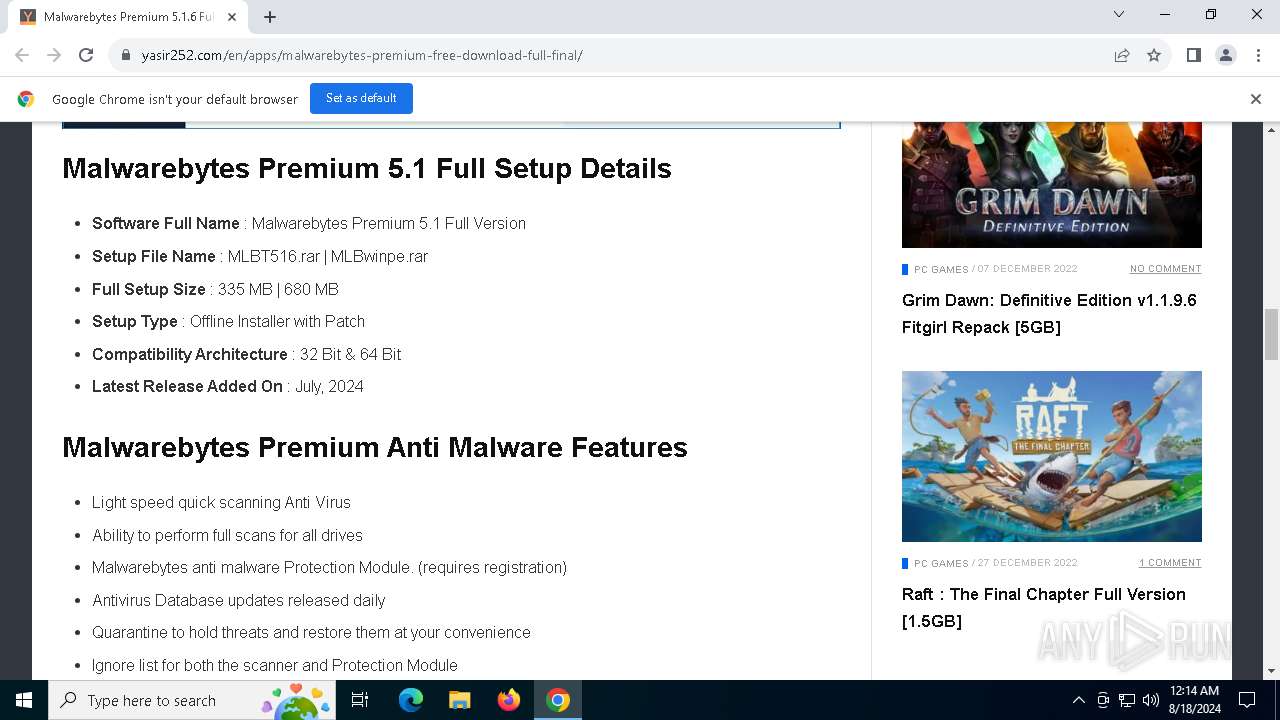Open 1 COMMENT link for Raft
Screen dimensions: 1280x720
1170,563
